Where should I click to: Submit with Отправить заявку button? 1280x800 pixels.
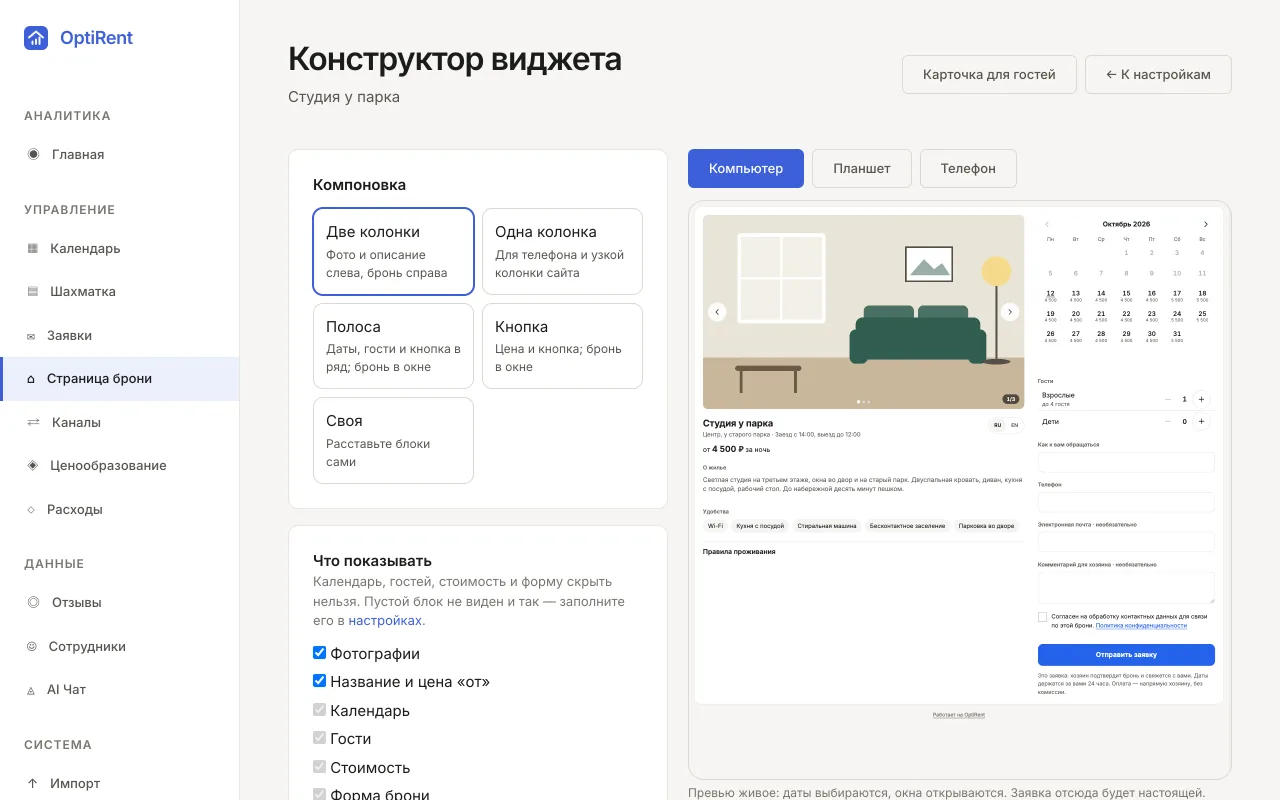(x=1126, y=655)
